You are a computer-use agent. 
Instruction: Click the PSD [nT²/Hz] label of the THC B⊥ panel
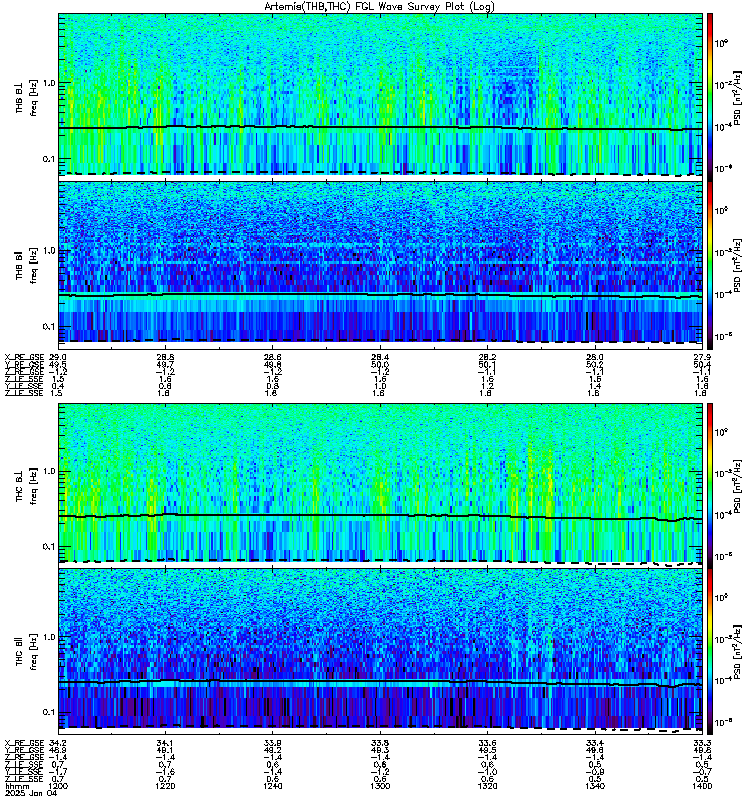point(737,486)
